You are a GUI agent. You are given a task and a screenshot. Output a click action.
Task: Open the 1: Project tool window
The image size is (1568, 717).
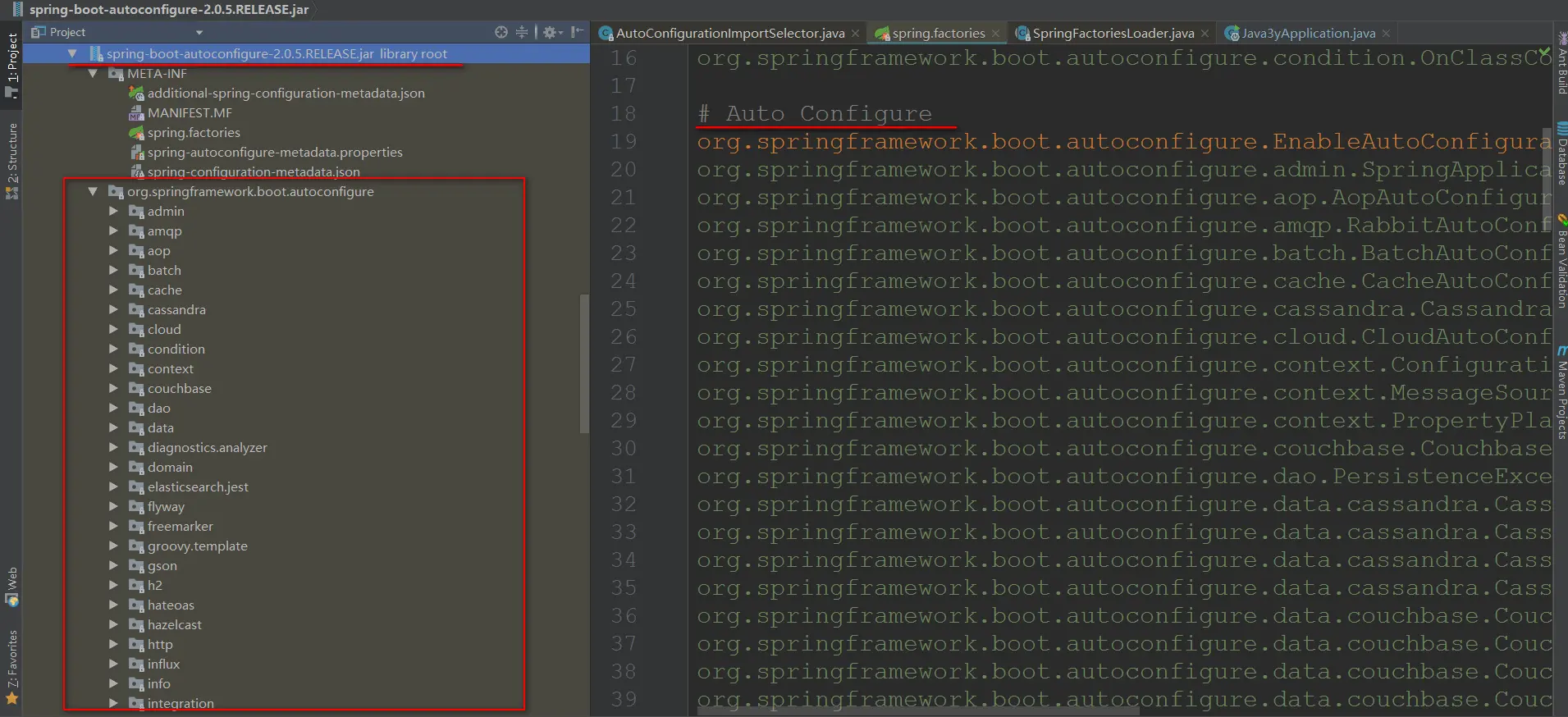[x=11, y=66]
